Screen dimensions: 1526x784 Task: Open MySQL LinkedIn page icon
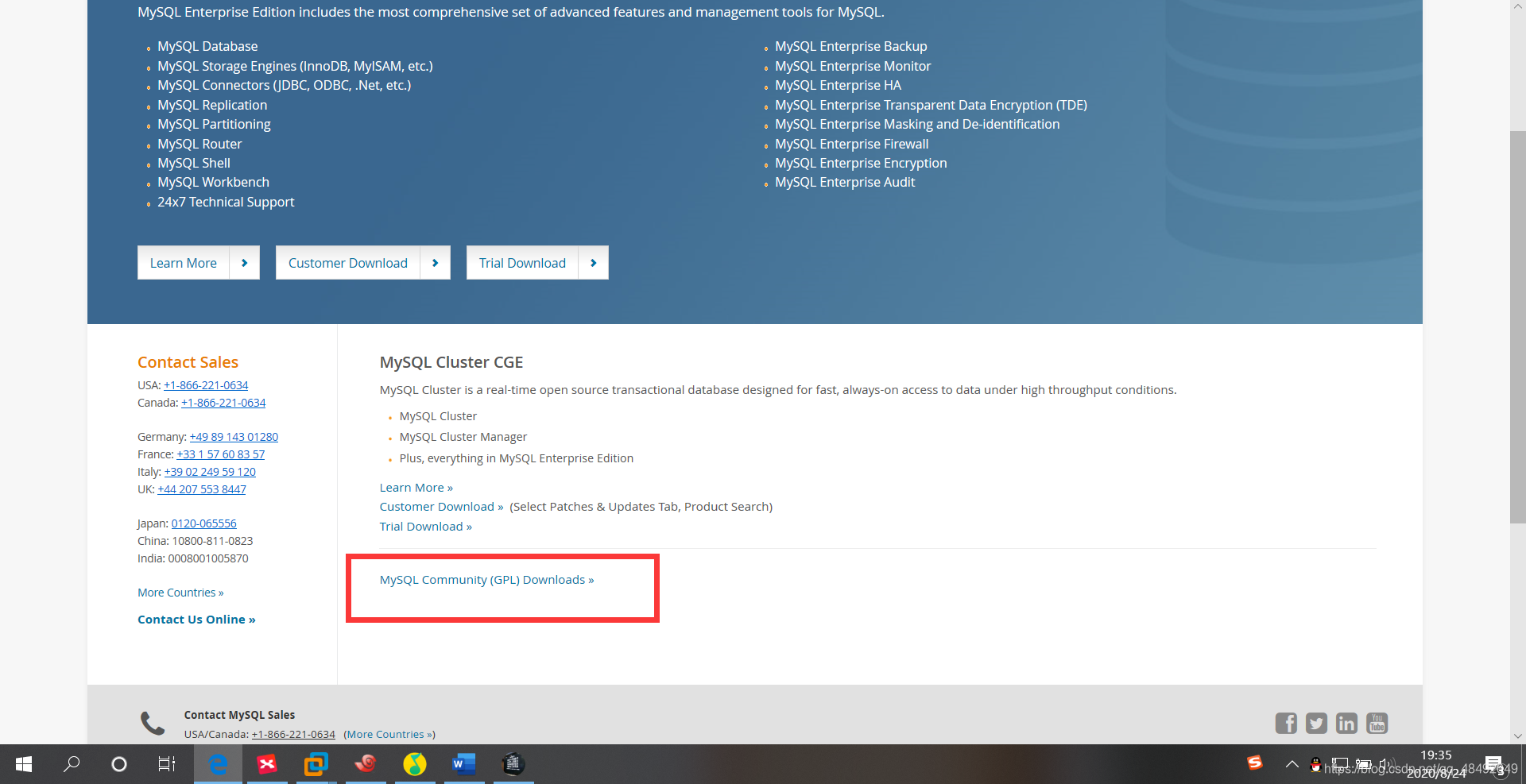coord(1346,723)
